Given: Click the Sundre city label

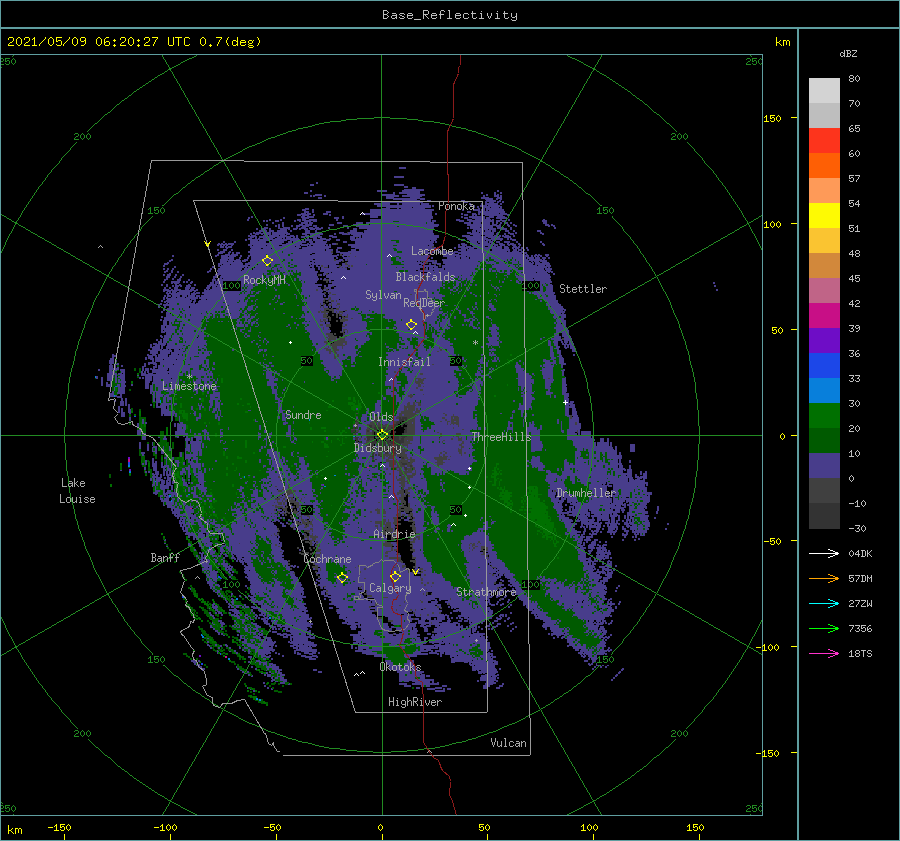Looking at the screenshot, I should click(303, 414).
